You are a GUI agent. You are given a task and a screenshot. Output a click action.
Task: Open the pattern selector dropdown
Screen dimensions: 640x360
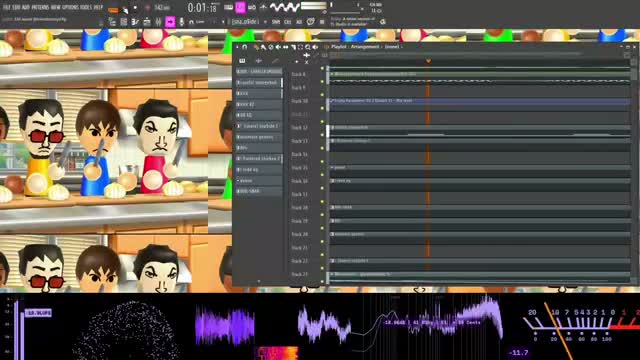(246, 22)
